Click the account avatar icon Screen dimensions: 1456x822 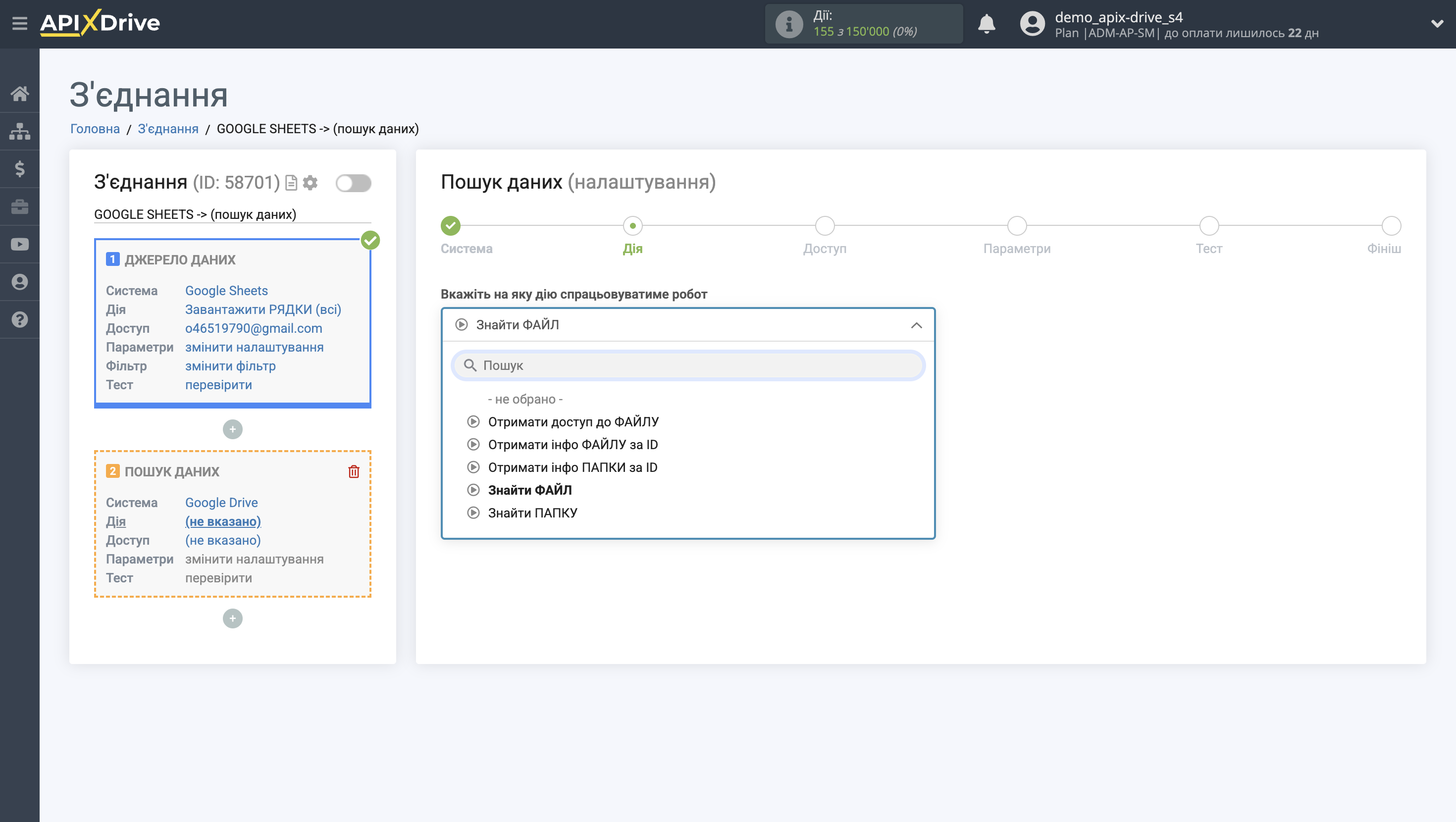[1032, 24]
